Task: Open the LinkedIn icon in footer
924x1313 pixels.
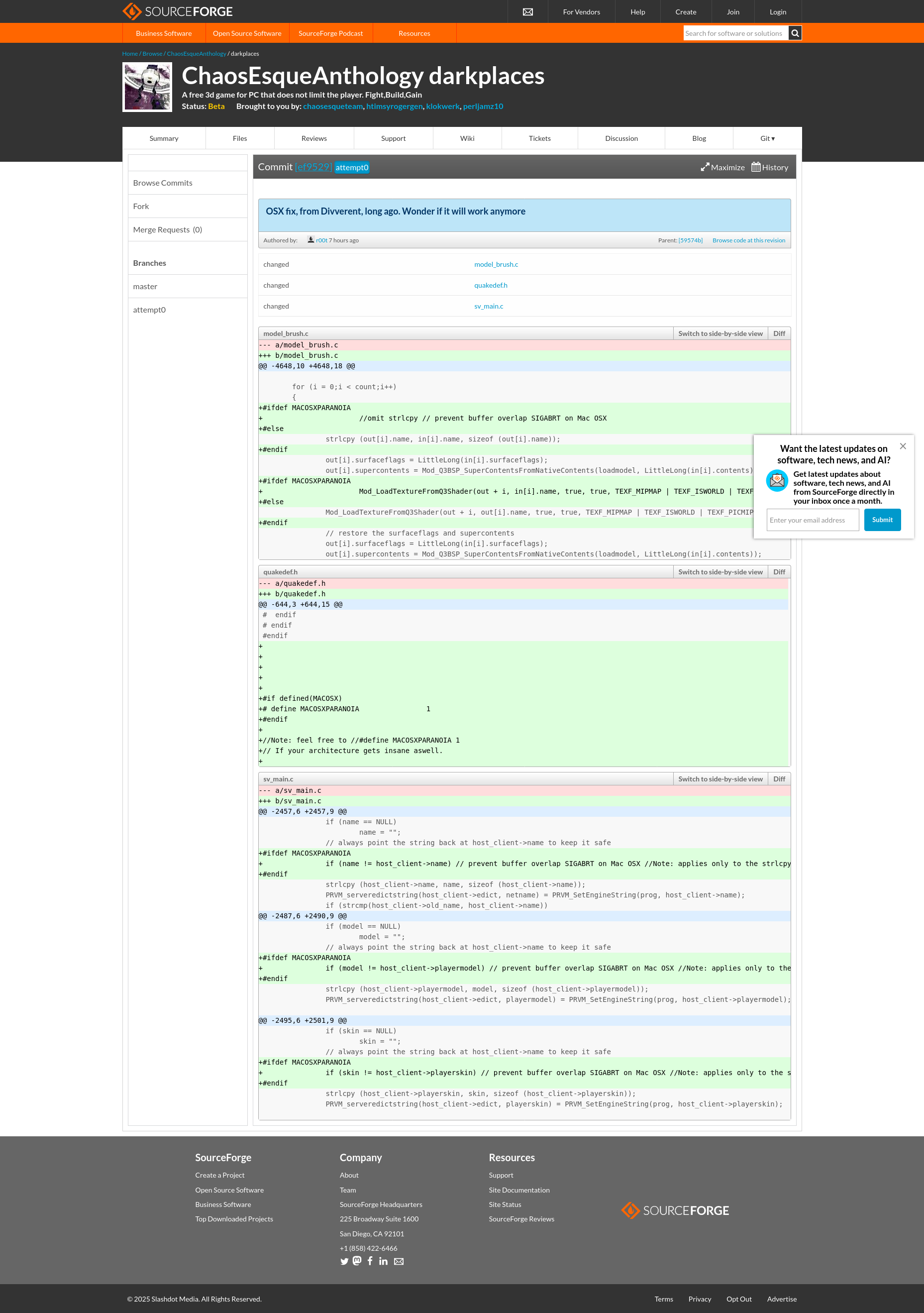Action: pyautogui.click(x=383, y=1261)
